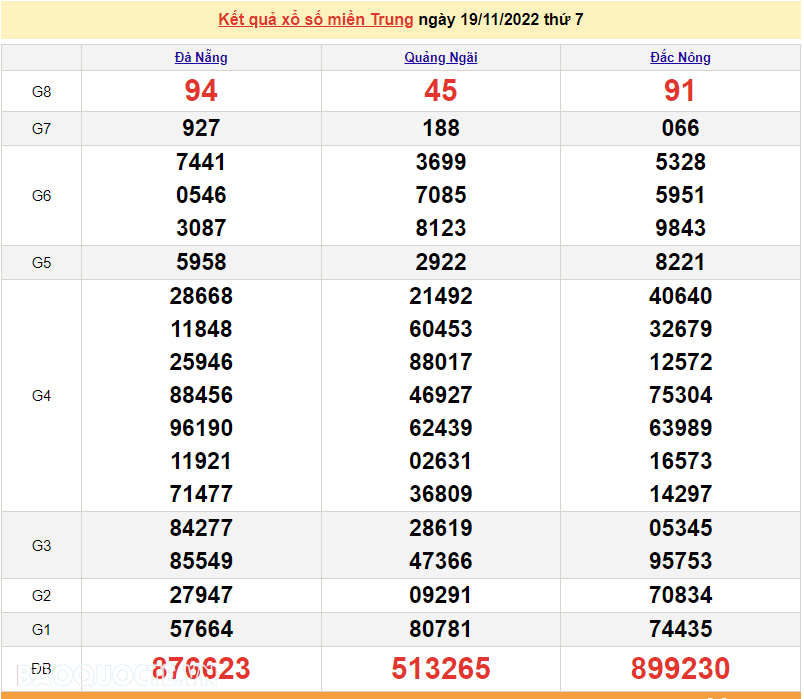The image size is (804, 699).
Task: Click the G7 number 188
Action: (x=441, y=128)
